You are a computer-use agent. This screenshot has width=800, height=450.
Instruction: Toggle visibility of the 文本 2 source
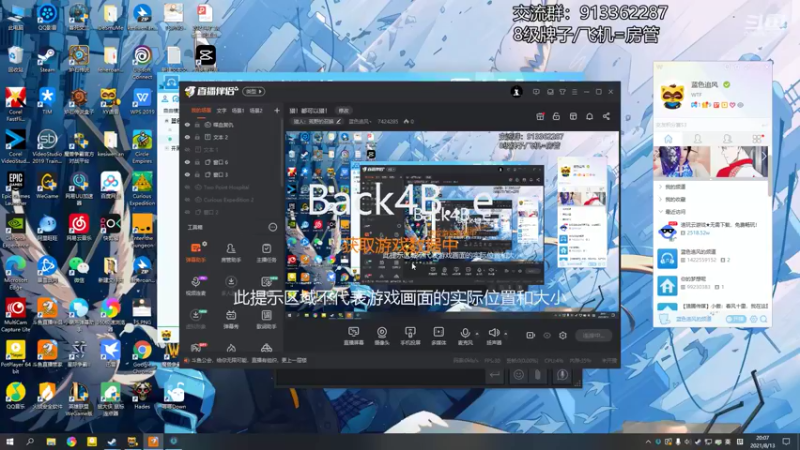(x=187, y=137)
